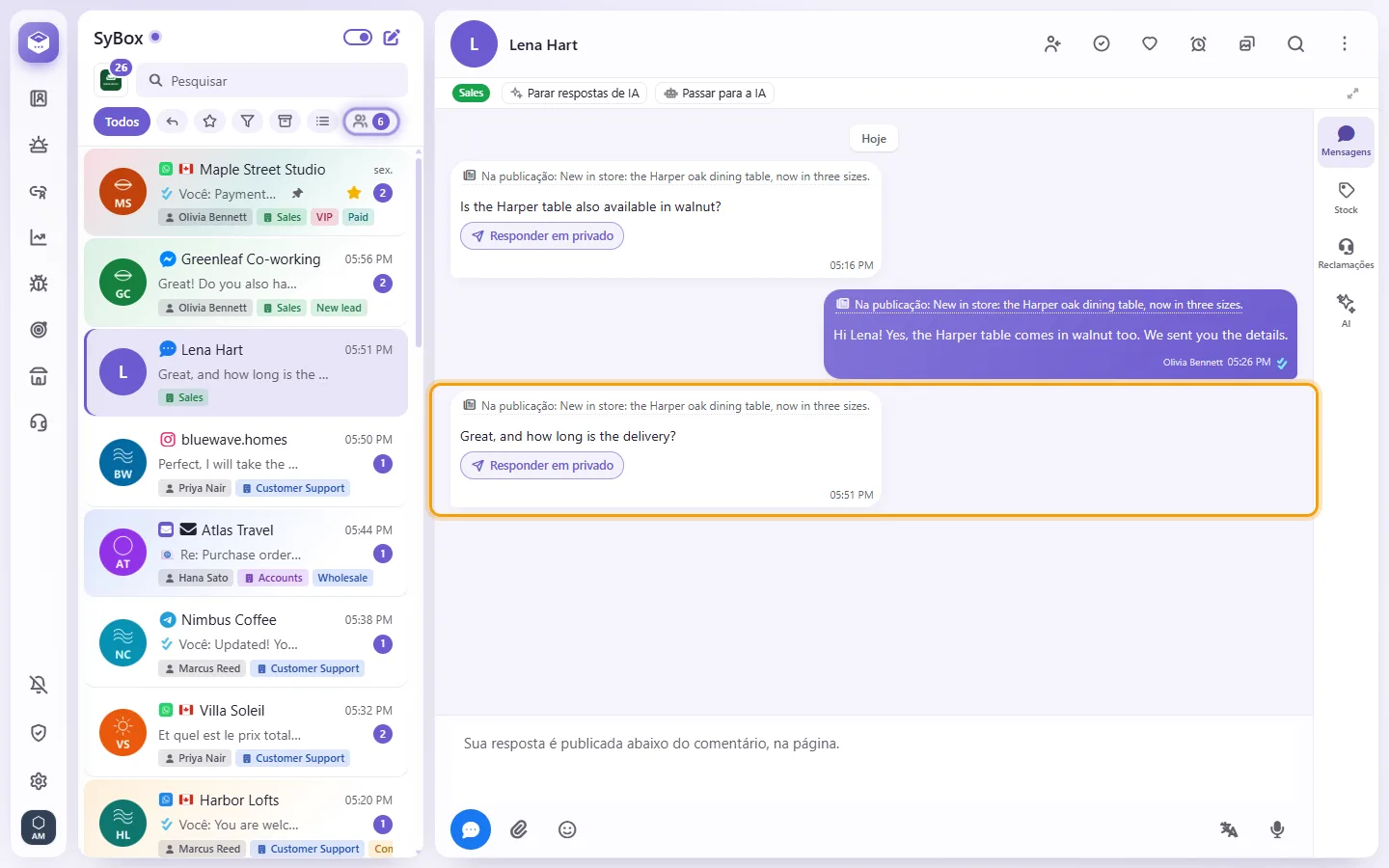
Task: Search within the Lena Hart conversation
Action: pyautogui.click(x=1295, y=44)
